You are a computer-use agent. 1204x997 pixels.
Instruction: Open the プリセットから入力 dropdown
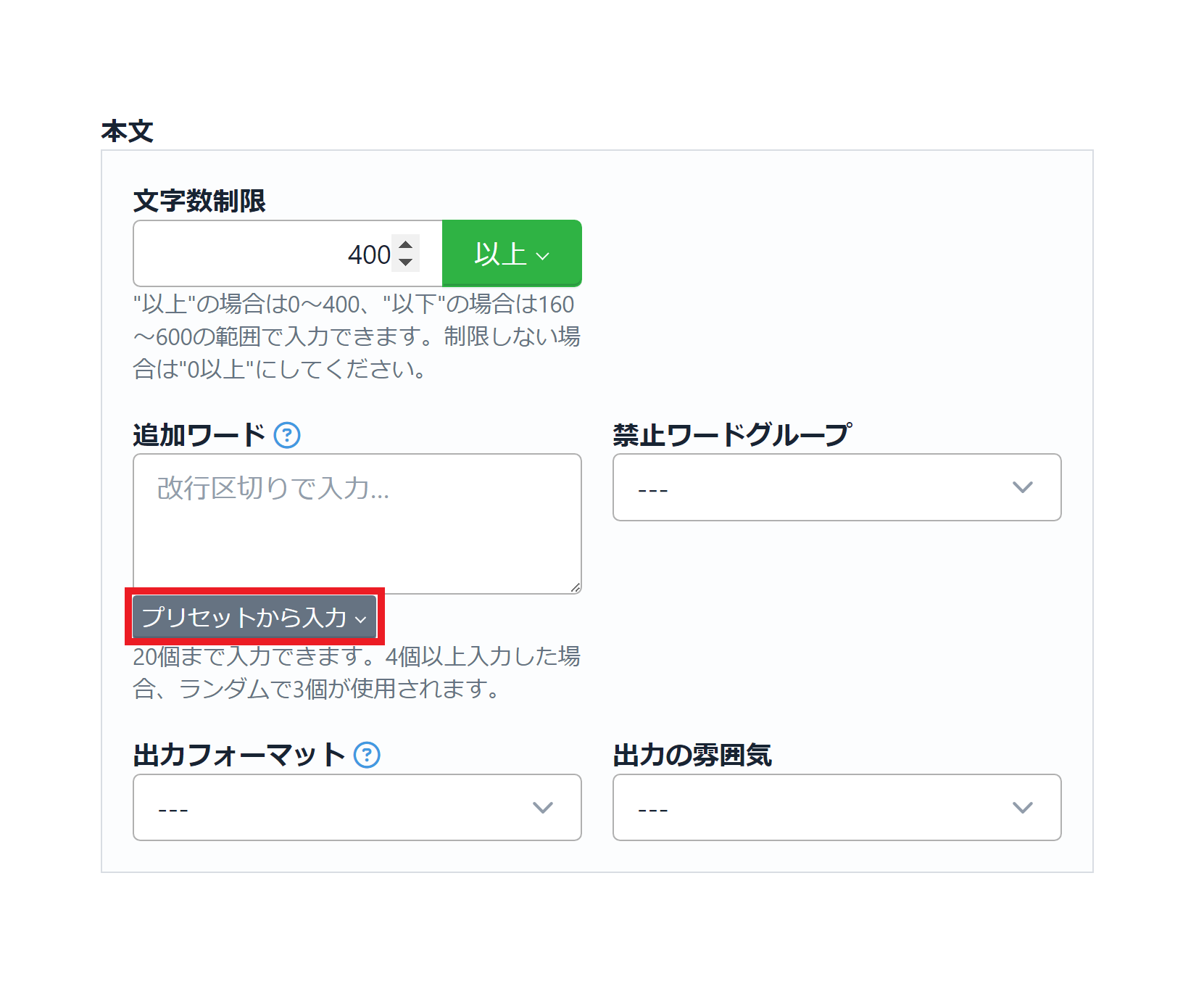(x=254, y=617)
